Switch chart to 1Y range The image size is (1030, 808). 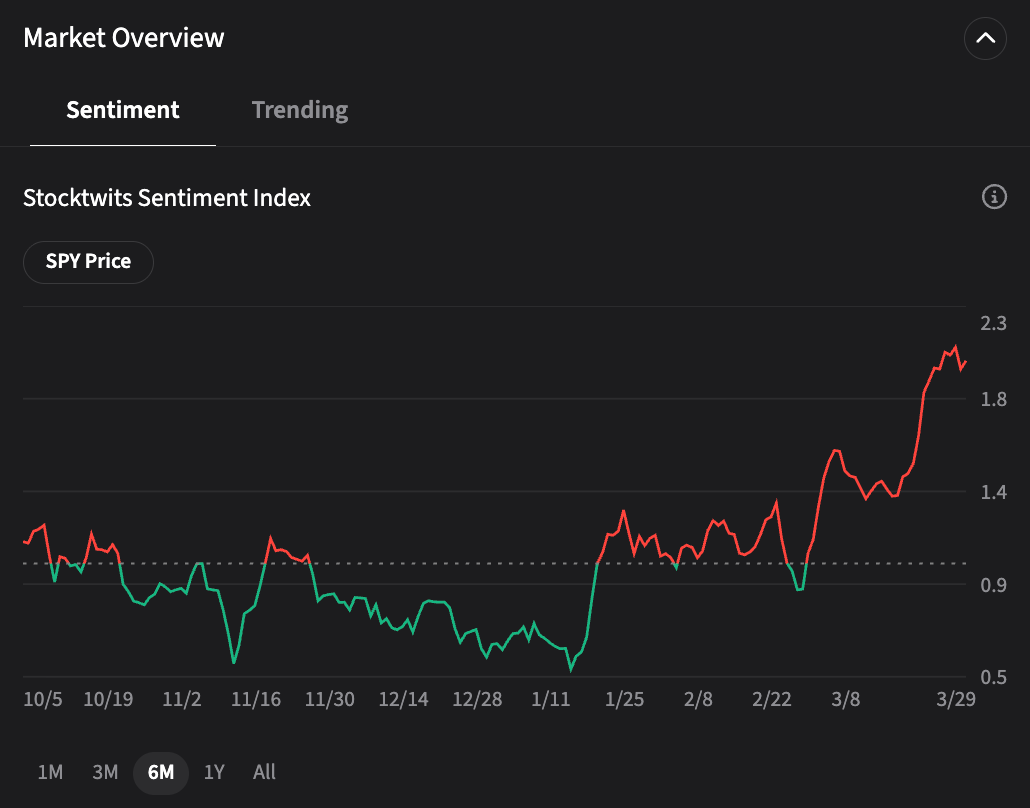tap(214, 772)
